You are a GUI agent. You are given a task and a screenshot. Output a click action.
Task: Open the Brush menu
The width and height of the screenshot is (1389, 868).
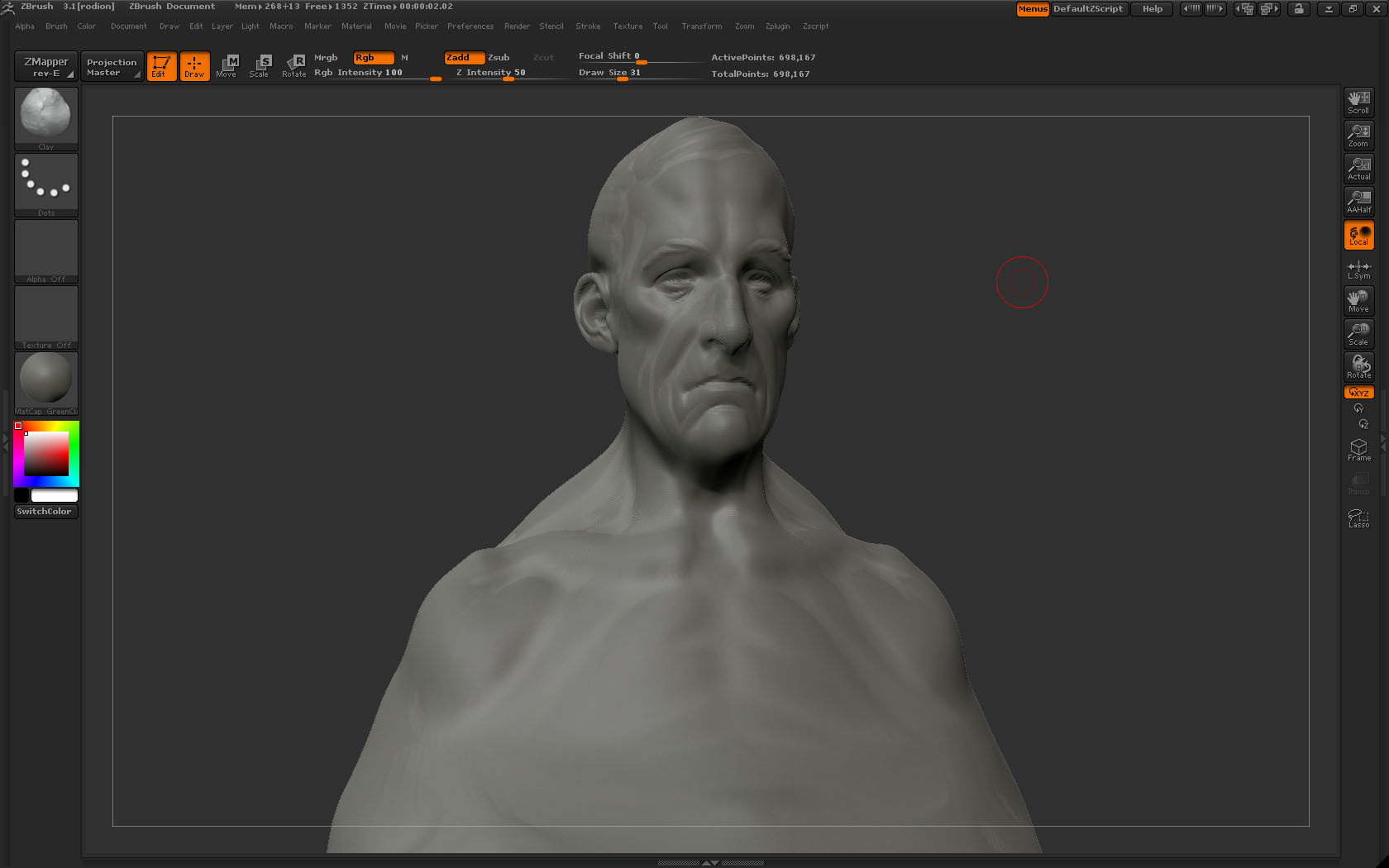(56, 26)
